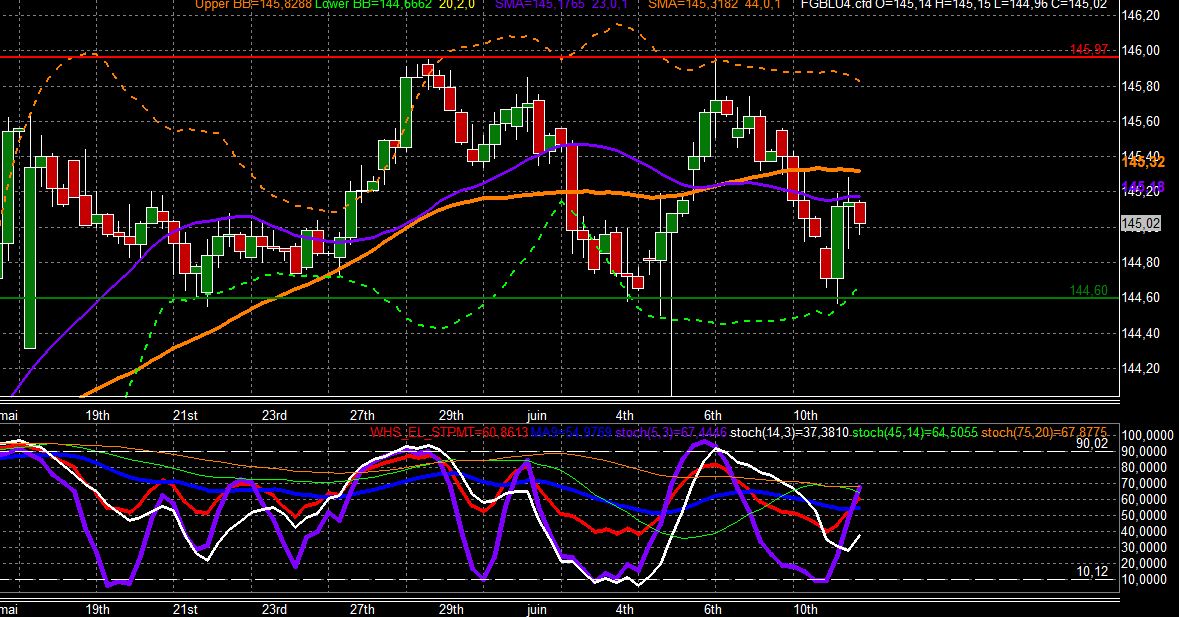Click 19th on the price chart date axis
The width and height of the screenshot is (1179, 617).
pyautogui.click(x=97, y=415)
